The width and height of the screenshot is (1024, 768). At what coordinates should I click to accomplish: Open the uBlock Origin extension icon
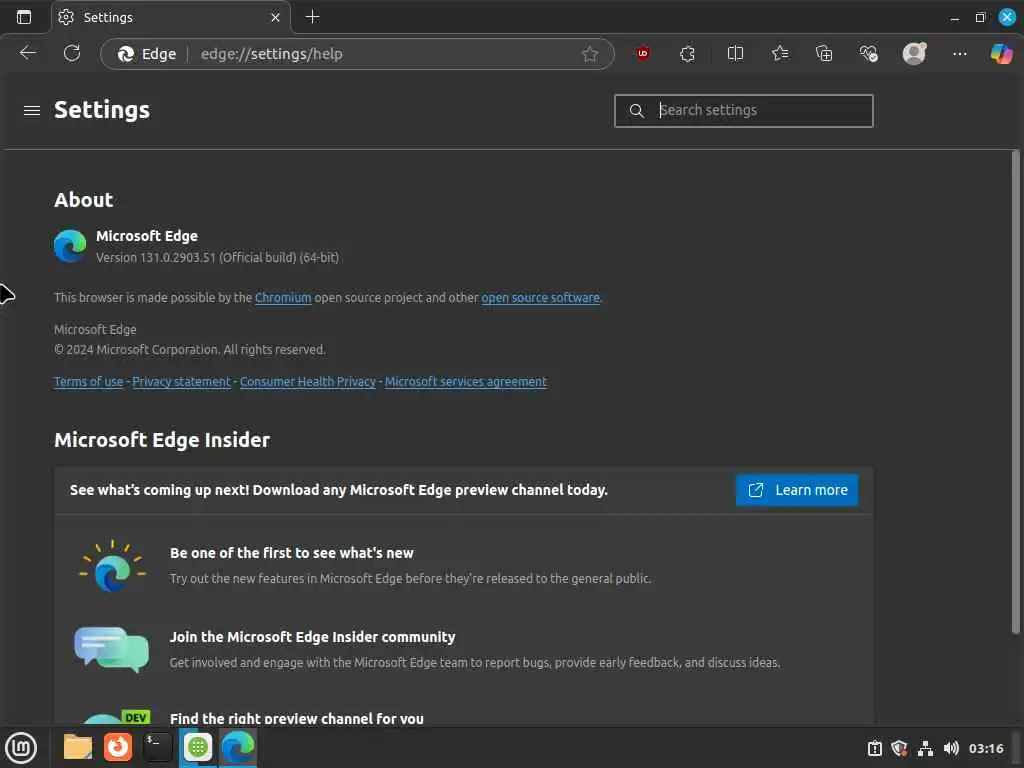coord(643,54)
